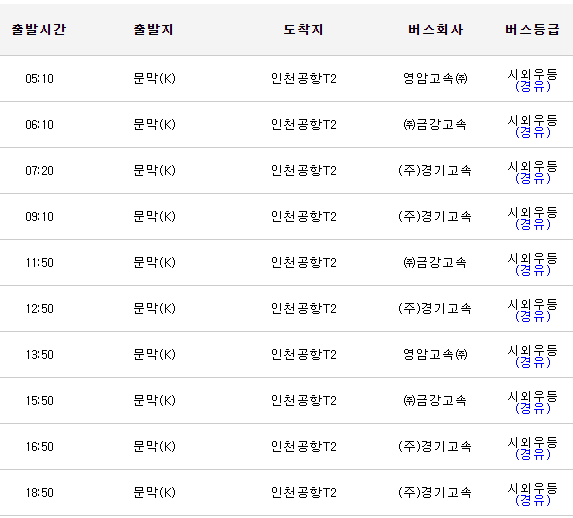Click the 버스등급 column header
This screenshot has width=573, height=518.
click(x=532, y=30)
